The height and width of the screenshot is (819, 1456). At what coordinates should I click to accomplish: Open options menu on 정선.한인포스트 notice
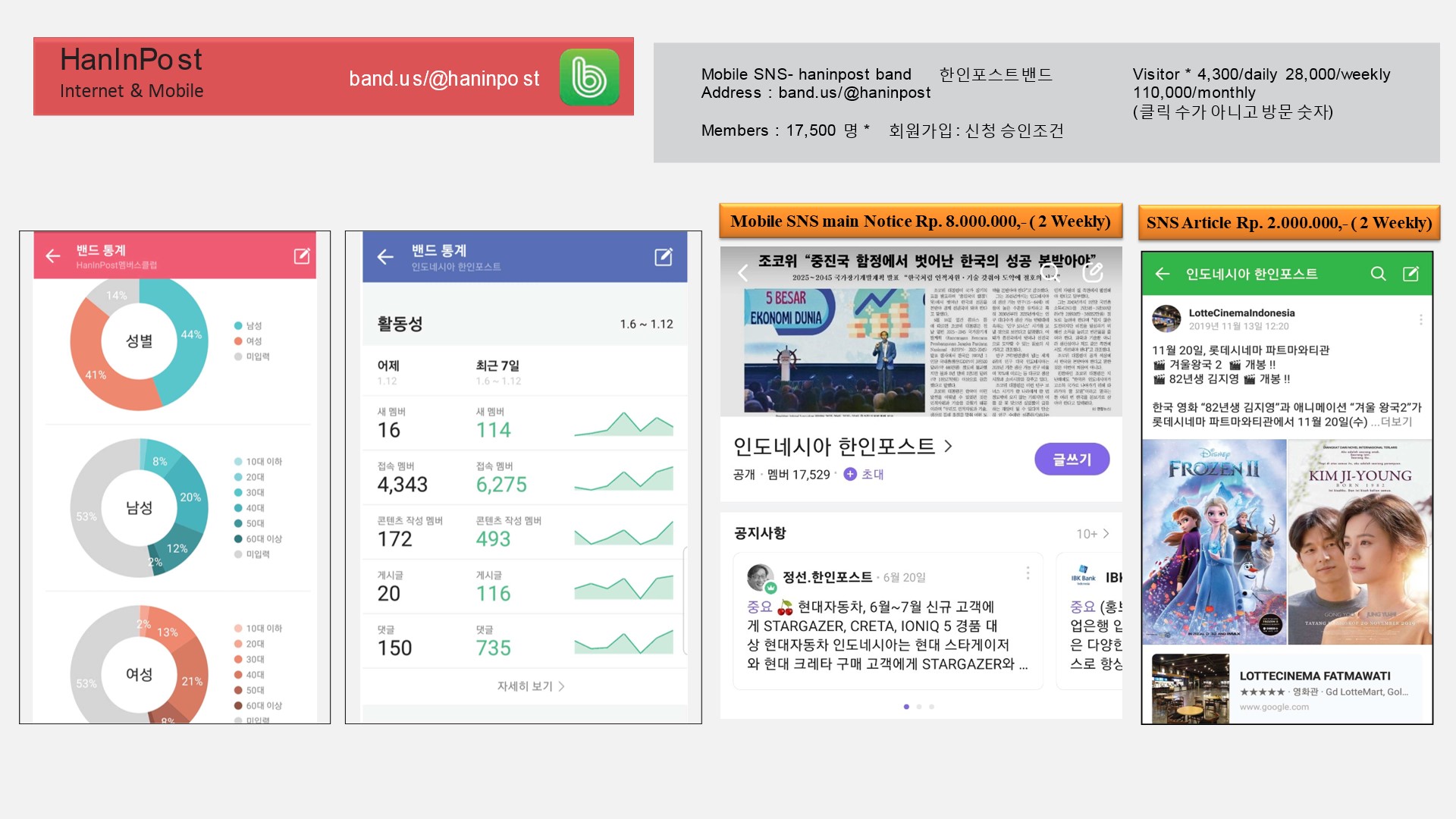tap(1028, 573)
